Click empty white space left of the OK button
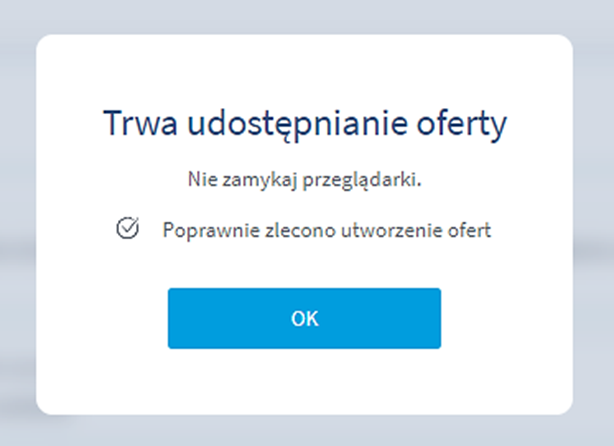 click(x=100, y=318)
